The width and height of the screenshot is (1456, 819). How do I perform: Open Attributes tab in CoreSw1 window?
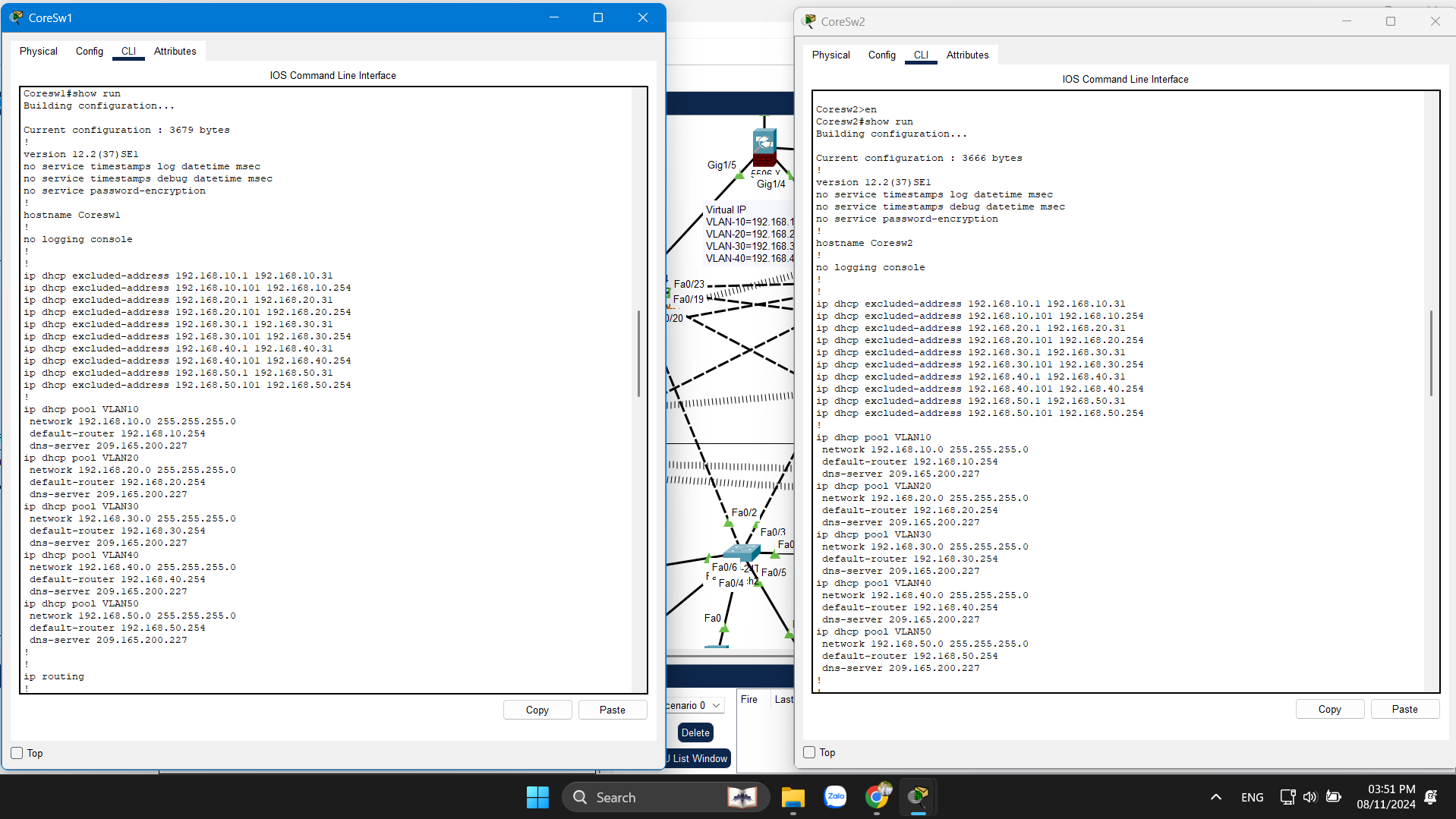175,51
